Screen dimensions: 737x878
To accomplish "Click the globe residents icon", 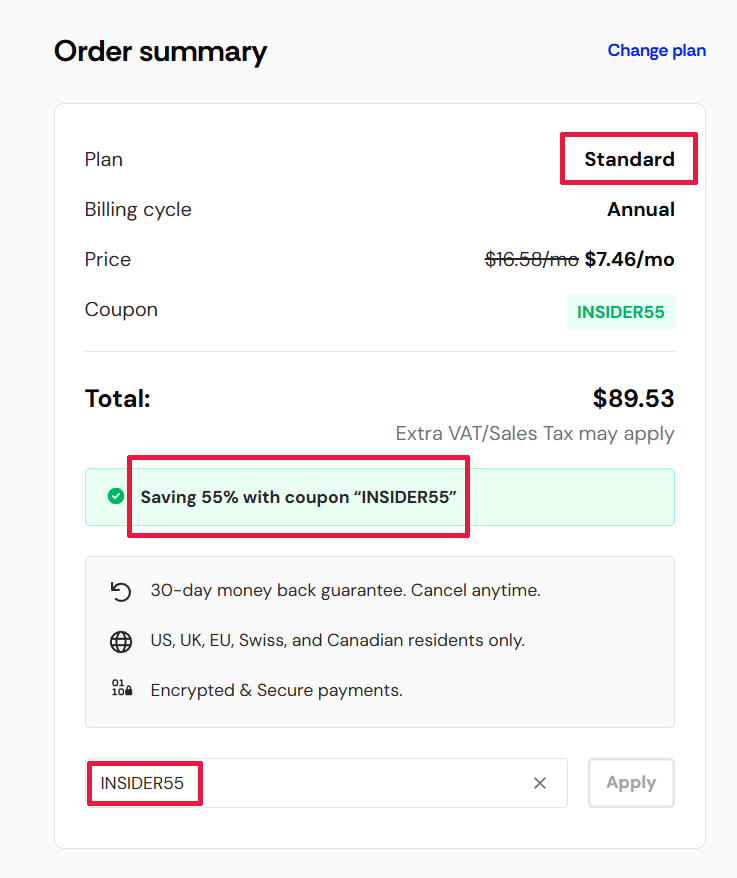I will pos(121,642).
